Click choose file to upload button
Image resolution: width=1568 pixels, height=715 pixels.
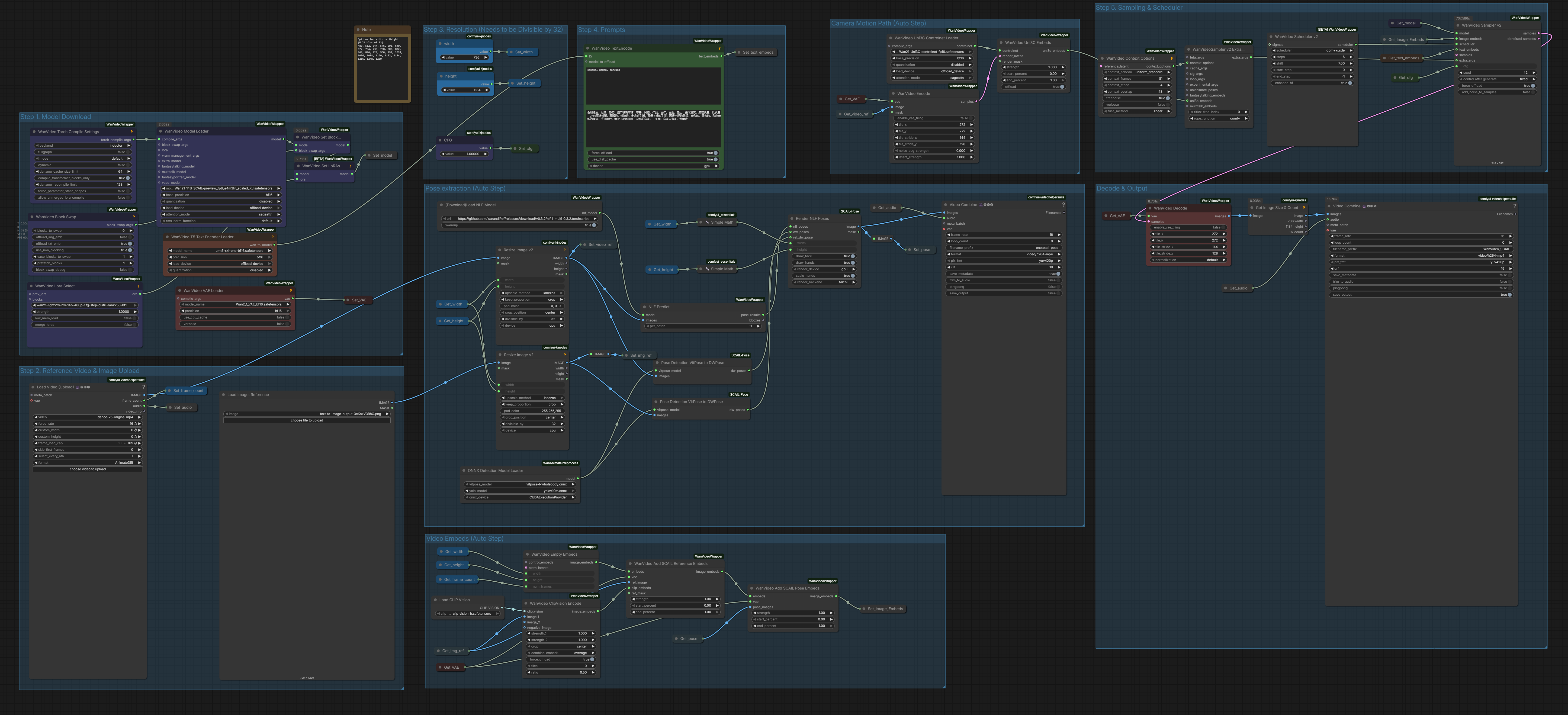click(307, 420)
